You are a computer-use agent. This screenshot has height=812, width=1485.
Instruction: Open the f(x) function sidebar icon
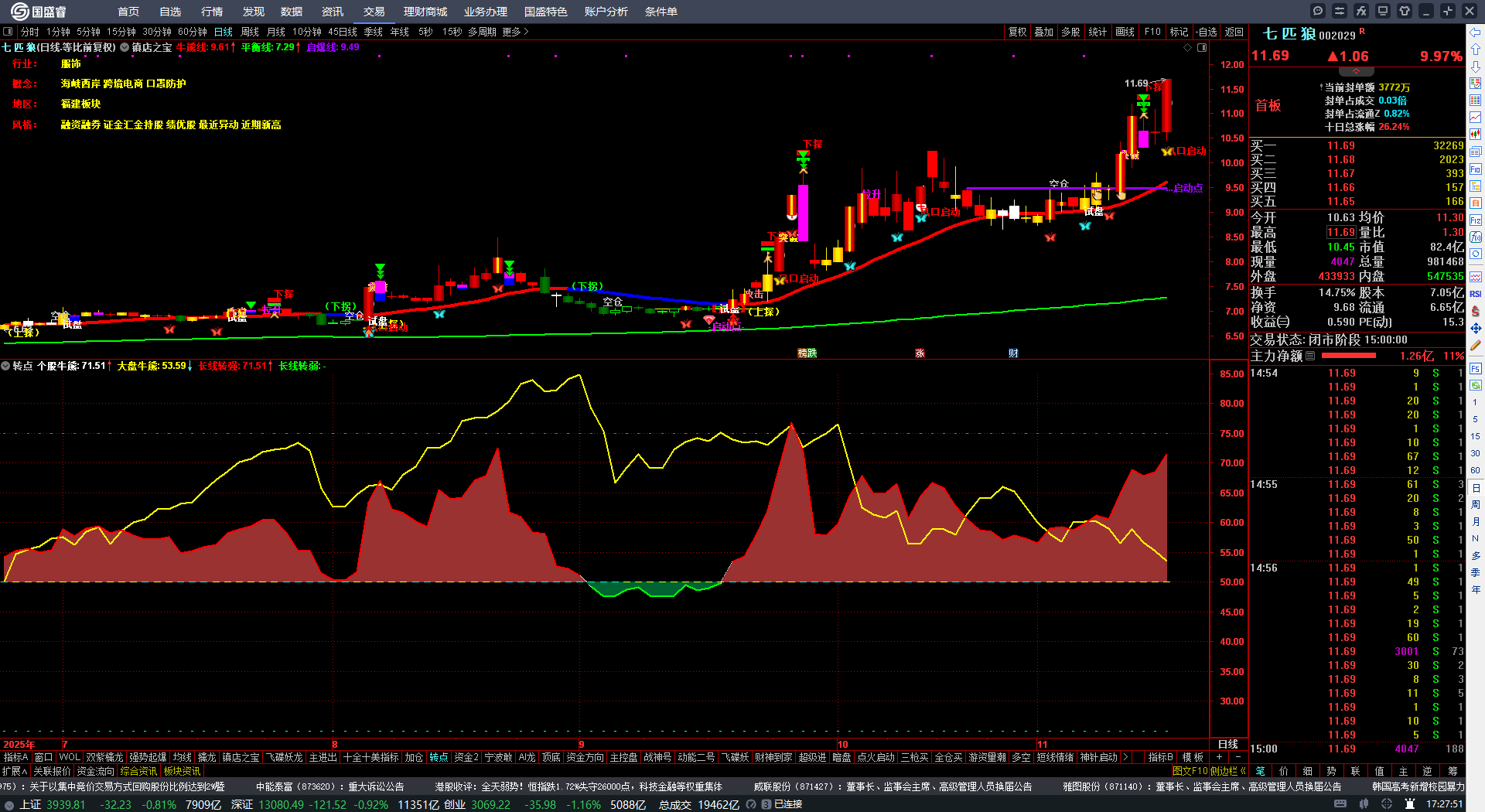pos(1476,237)
